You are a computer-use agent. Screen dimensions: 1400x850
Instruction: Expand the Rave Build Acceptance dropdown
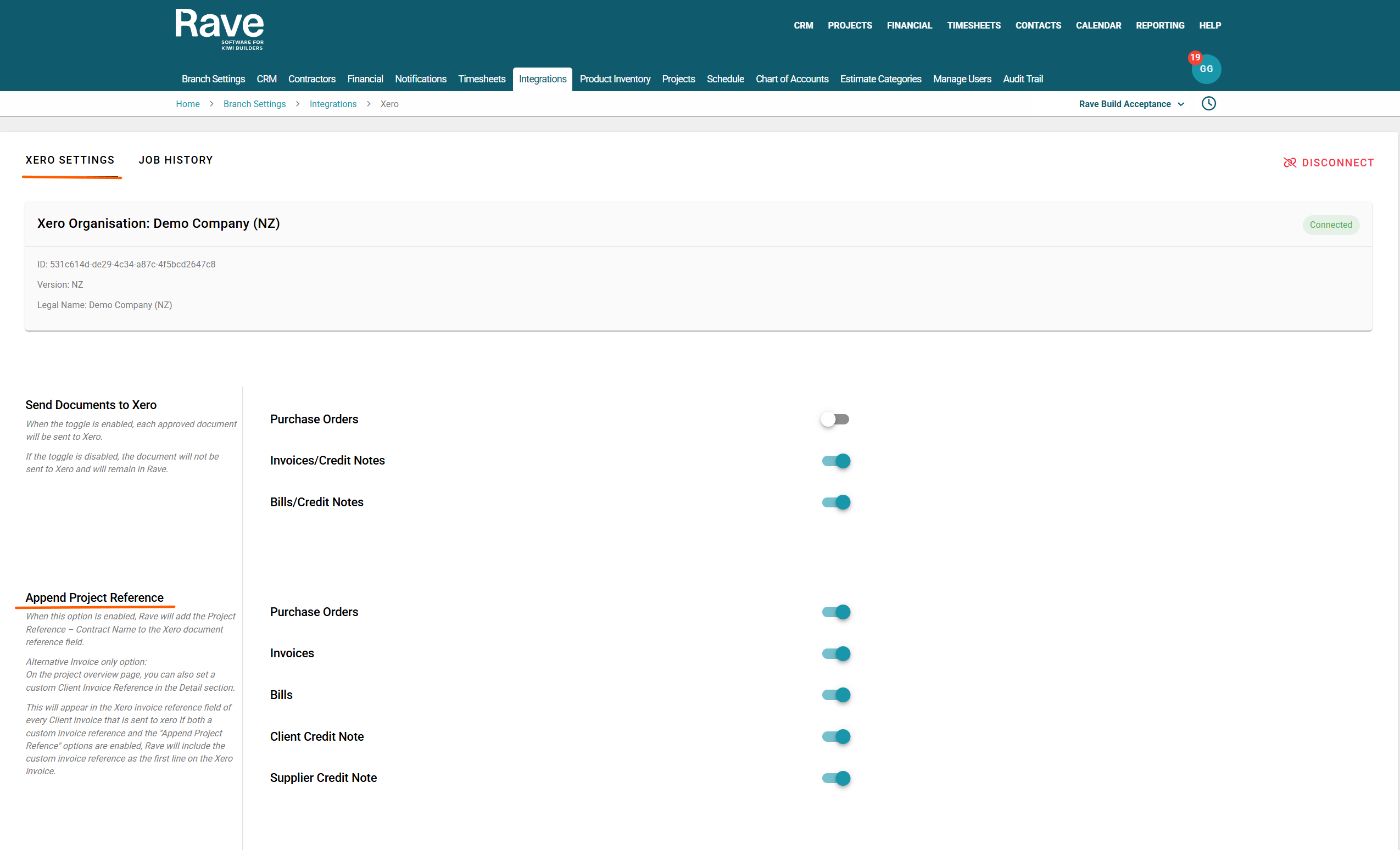point(1131,104)
